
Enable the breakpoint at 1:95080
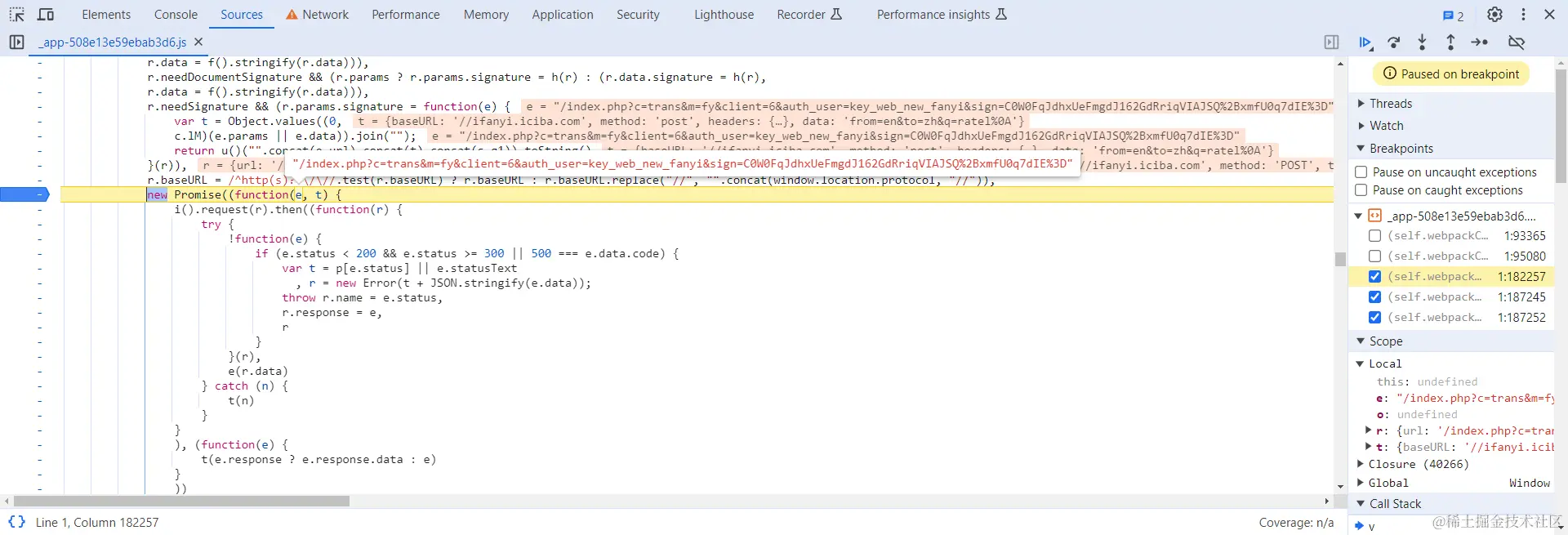[1374, 256]
